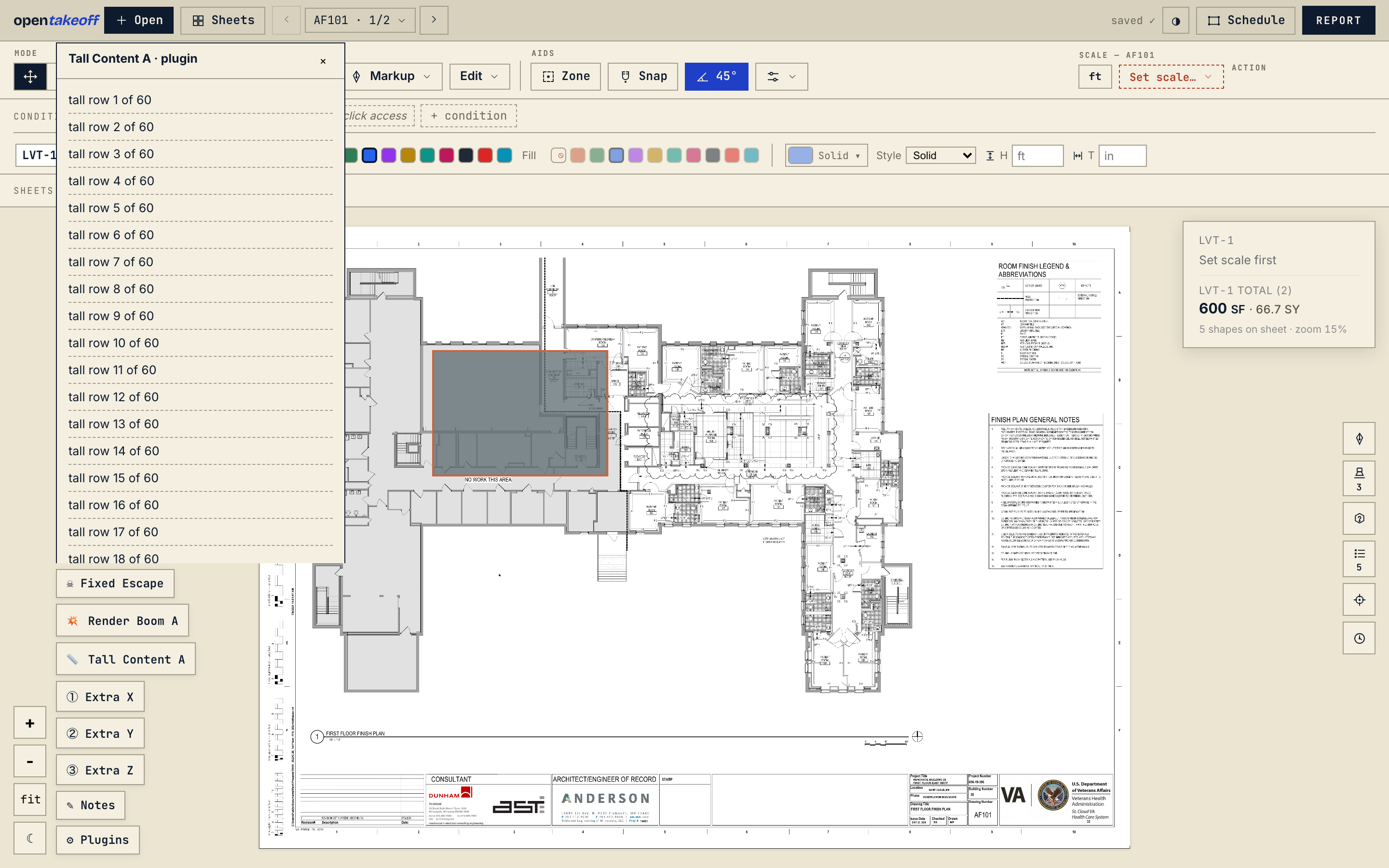Click the thickness T input field
This screenshot has height=868, width=1389.
(1122, 156)
